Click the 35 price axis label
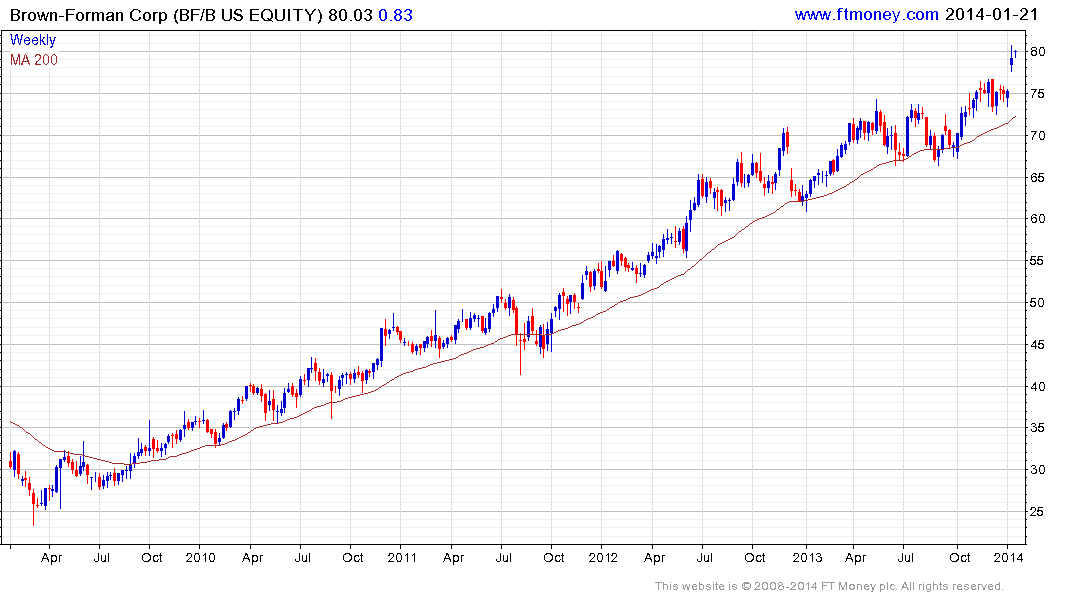Image resolution: width=1075 pixels, height=600 pixels. (x=1037, y=428)
